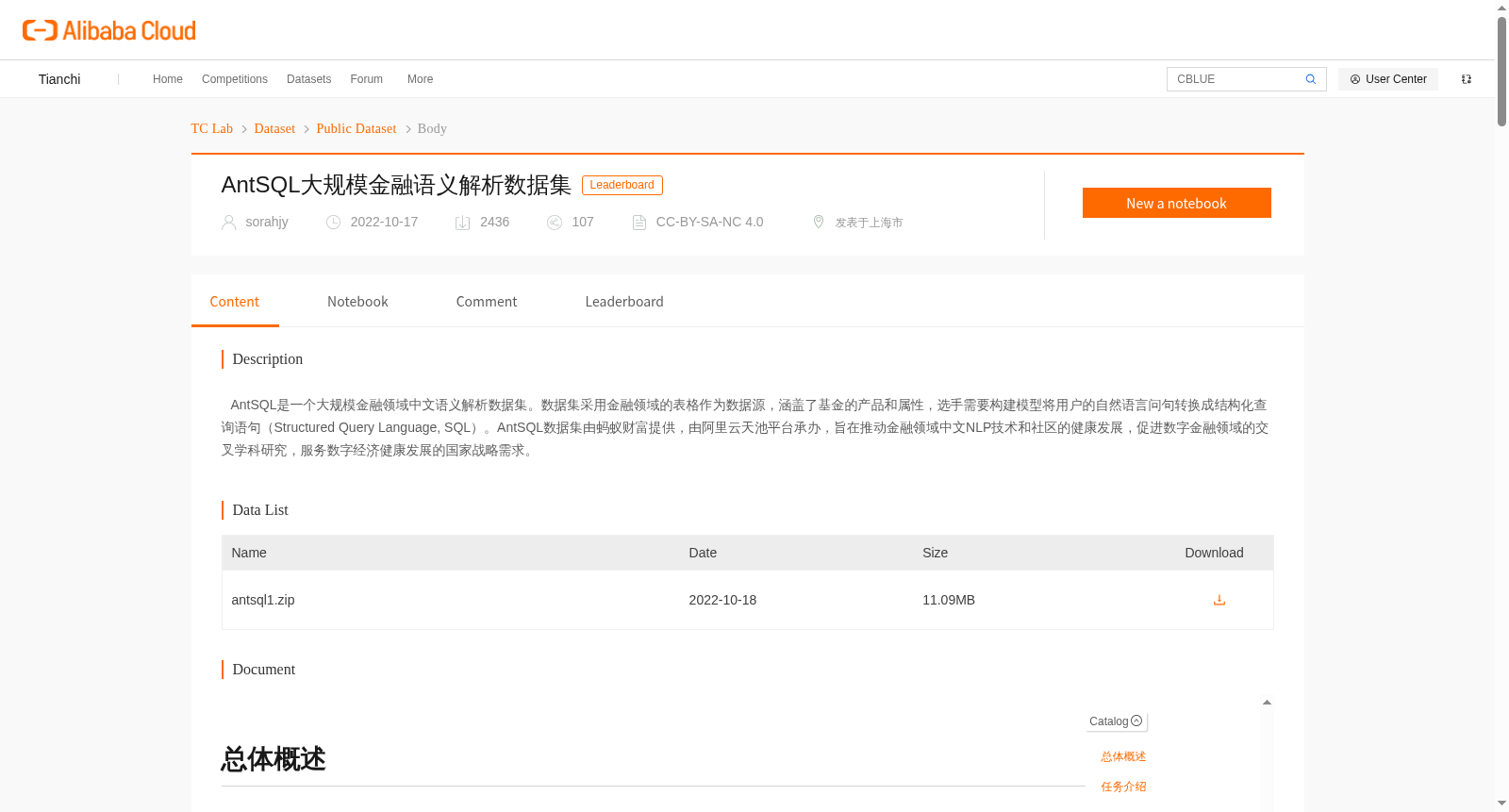Click the author name sorahjy
The image size is (1509, 812).
click(267, 222)
